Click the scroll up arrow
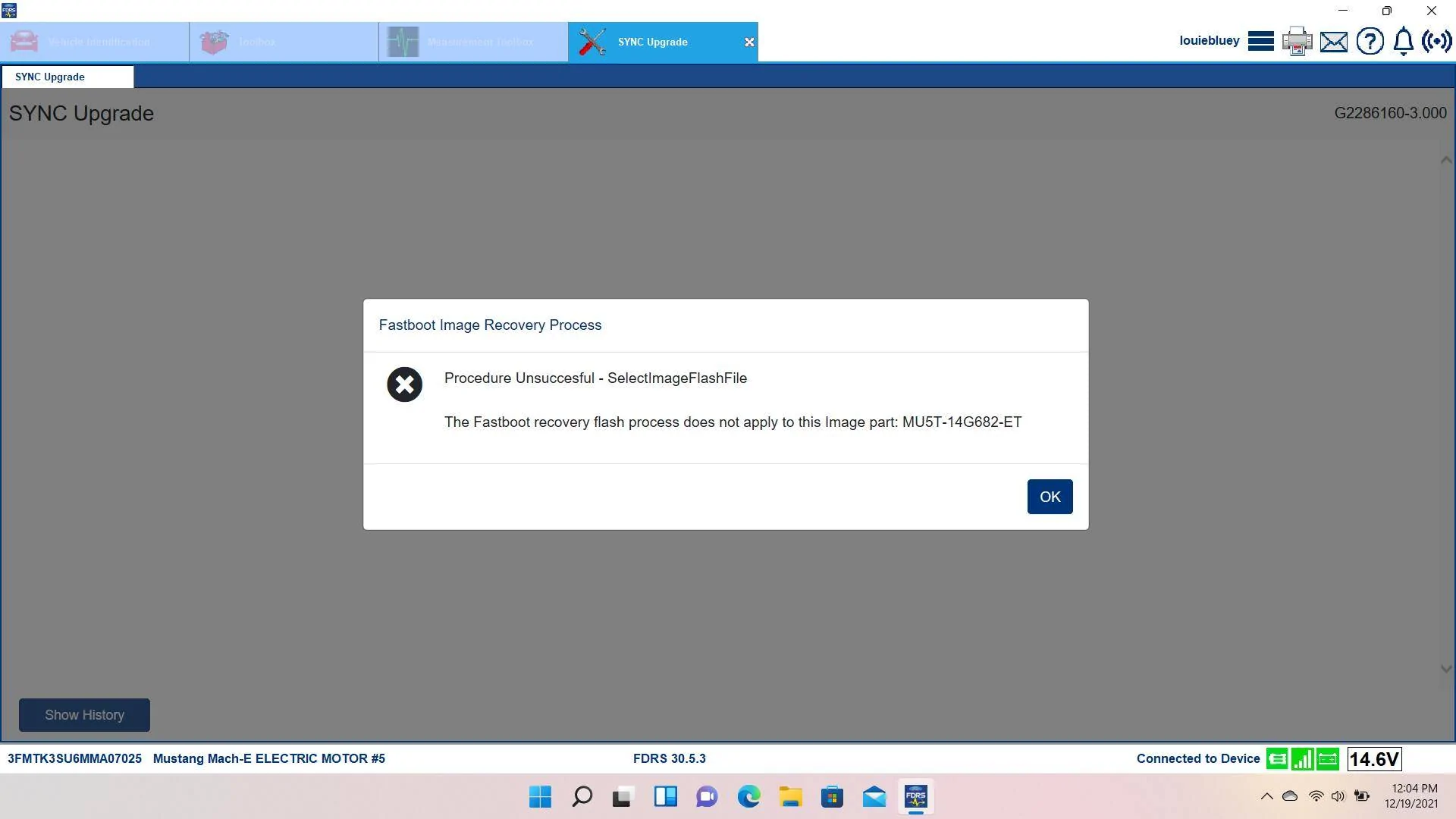The height and width of the screenshot is (819, 1456). coord(1446,160)
